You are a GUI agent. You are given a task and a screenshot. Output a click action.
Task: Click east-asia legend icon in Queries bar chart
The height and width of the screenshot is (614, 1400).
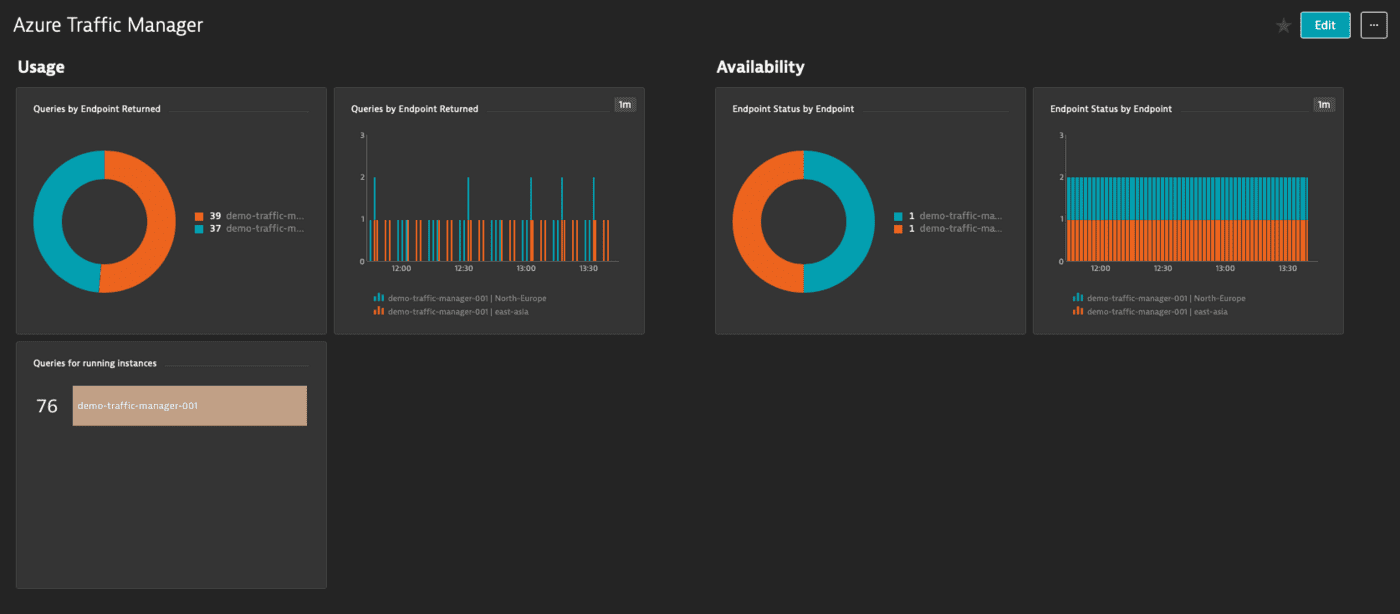pyautogui.click(x=379, y=311)
